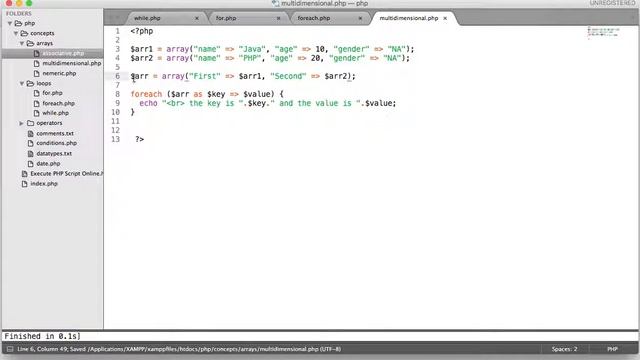Collapse the arrays folder arrow

click(x=22, y=43)
